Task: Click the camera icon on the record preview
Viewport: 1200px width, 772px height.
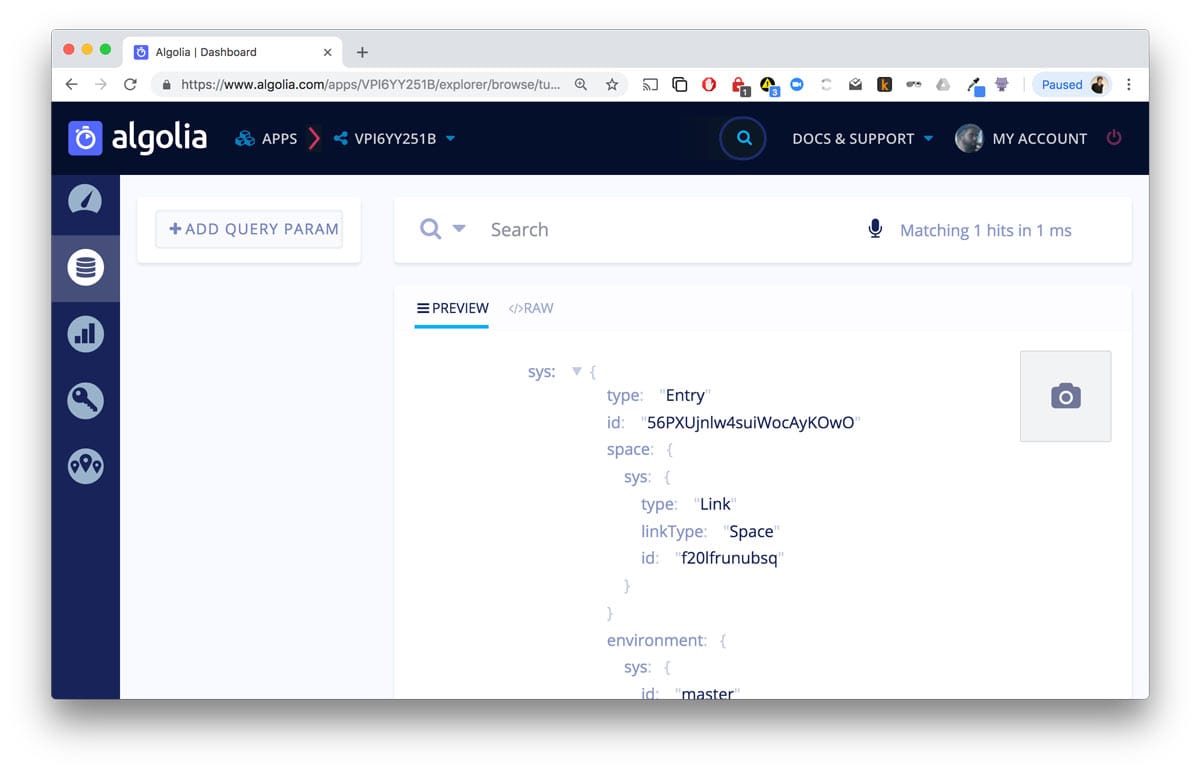Action: click(1064, 396)
